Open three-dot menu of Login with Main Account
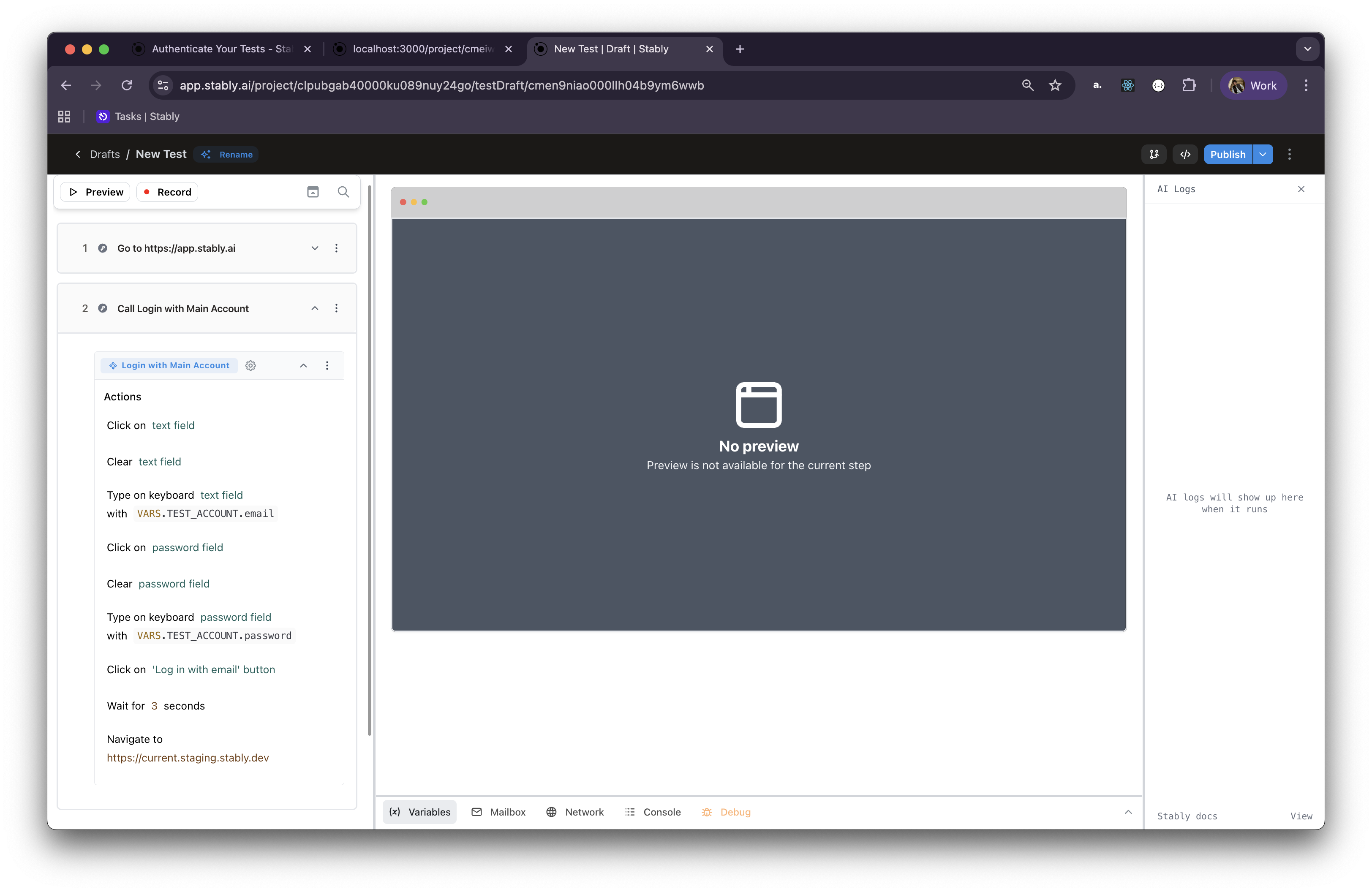Viewport: 1372px width, 892px height. pos(327,365)
